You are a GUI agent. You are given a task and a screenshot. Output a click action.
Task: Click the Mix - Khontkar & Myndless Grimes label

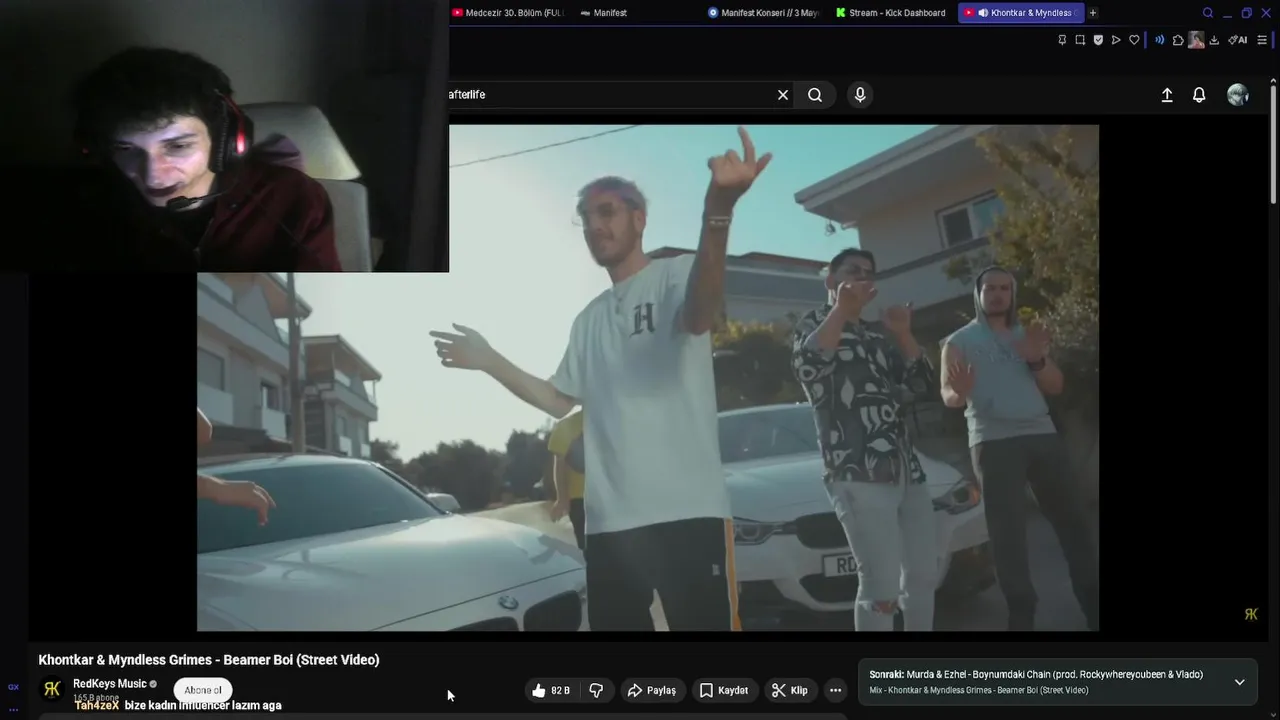[979, 690]
